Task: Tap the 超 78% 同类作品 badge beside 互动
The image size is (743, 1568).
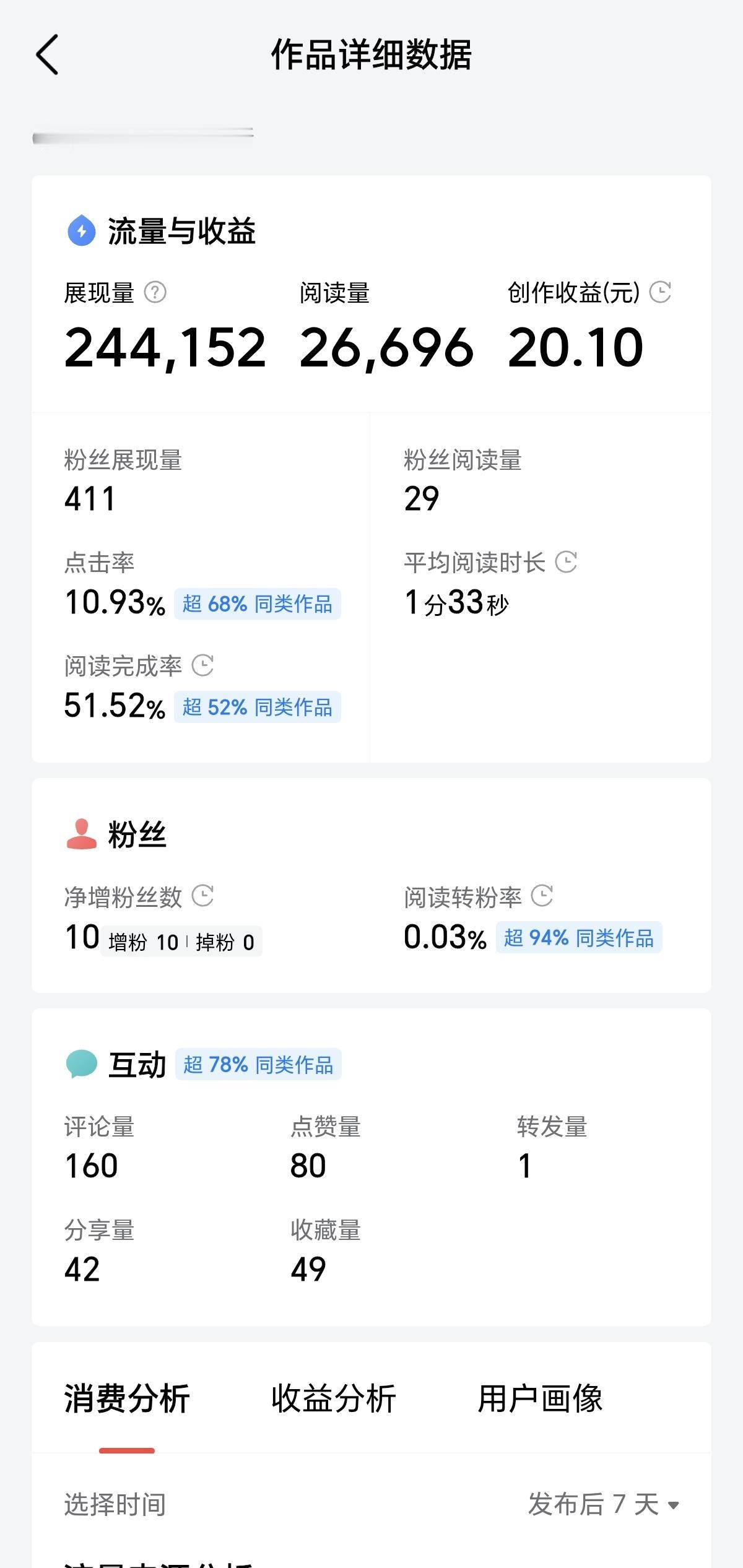Action: [x=258, y=1064]
